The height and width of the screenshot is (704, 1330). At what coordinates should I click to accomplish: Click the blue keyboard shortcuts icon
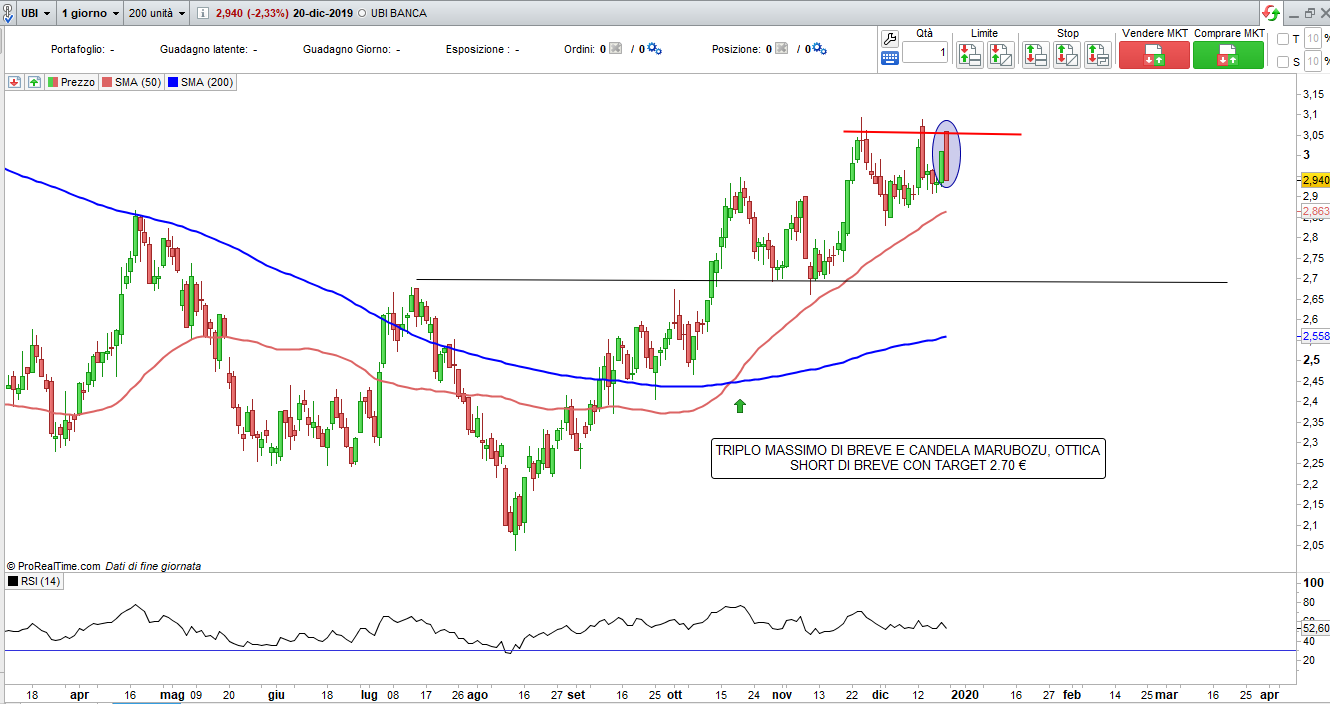tap(889, 59)
